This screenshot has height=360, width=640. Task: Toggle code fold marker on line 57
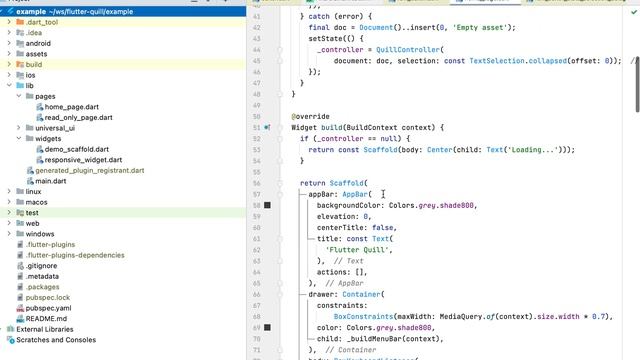280,194
